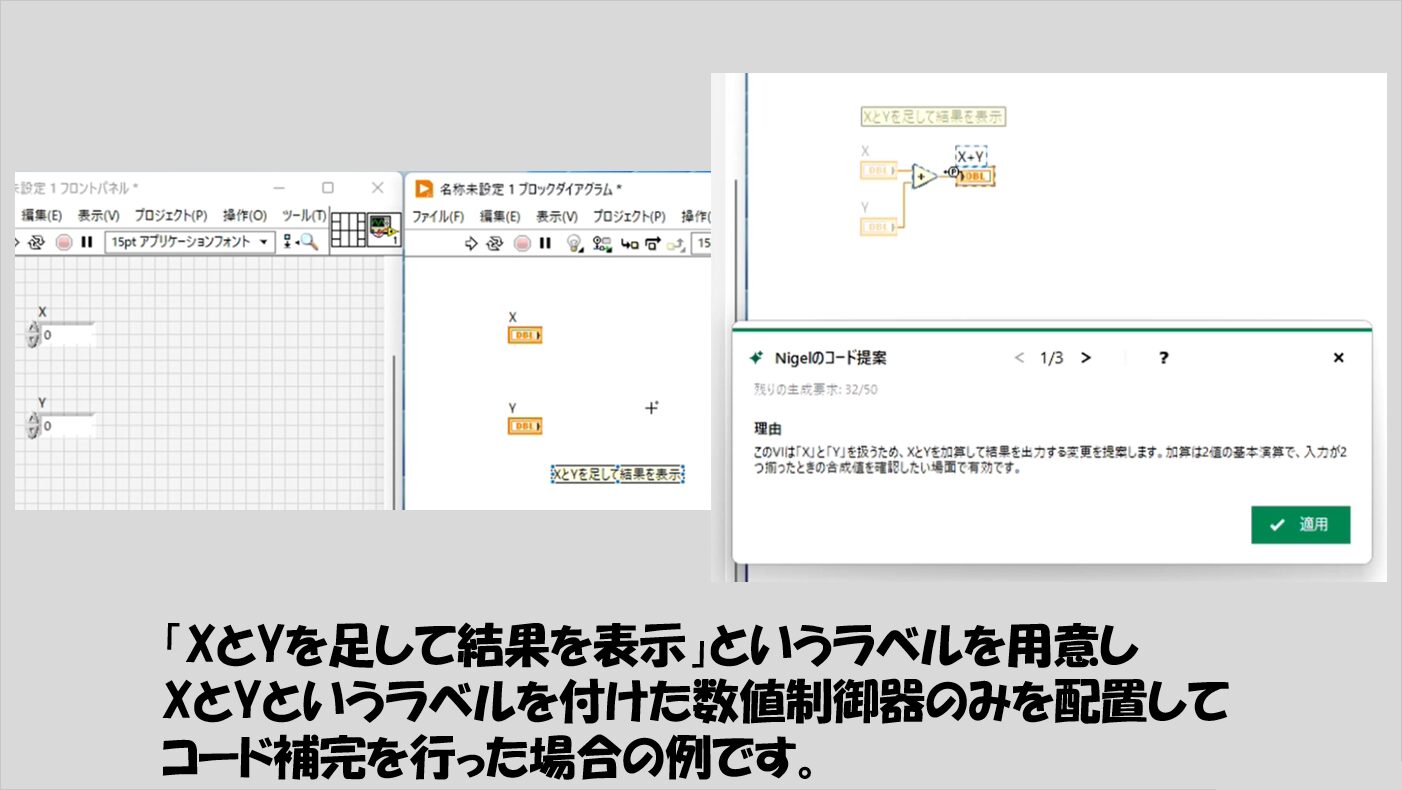Open the Nigel suggestion help question mark
1402x790 pixels.
(1163, 358)
